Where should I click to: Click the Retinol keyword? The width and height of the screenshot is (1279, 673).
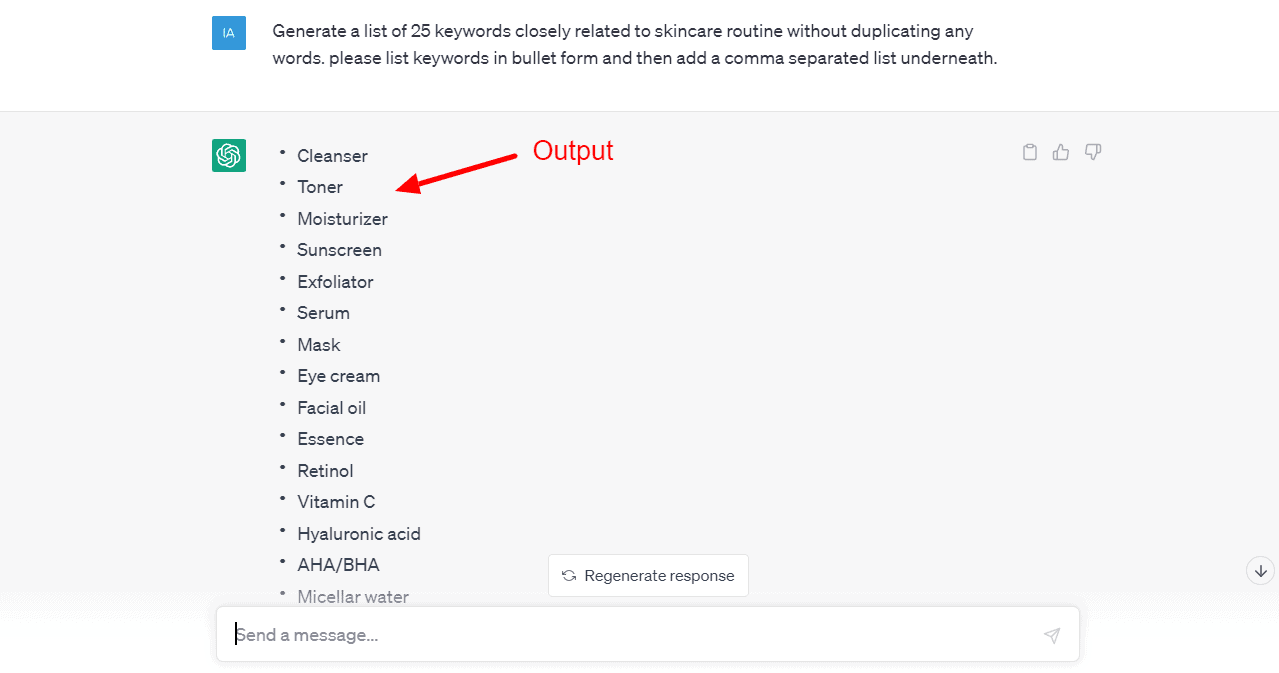325,471
